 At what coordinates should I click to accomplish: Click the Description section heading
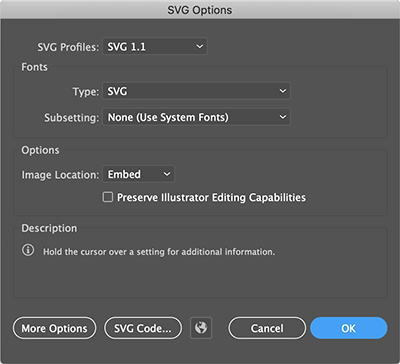(x=49, y=228)
